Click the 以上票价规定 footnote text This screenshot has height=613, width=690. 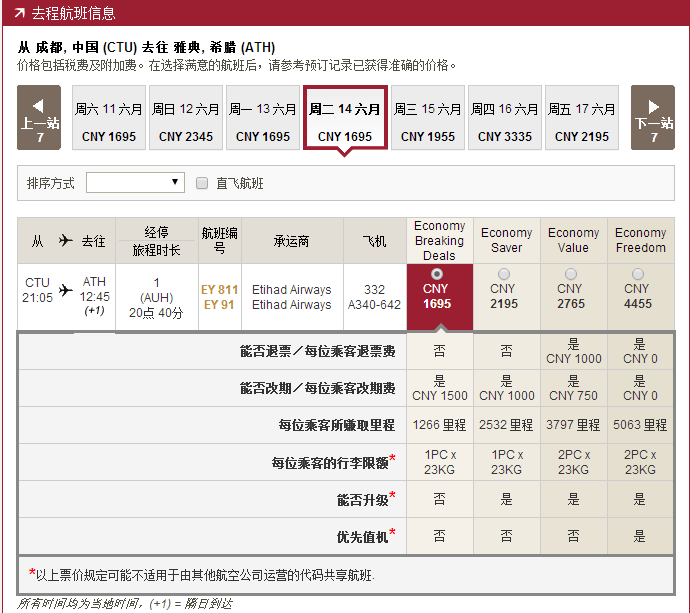click(202, 575)
